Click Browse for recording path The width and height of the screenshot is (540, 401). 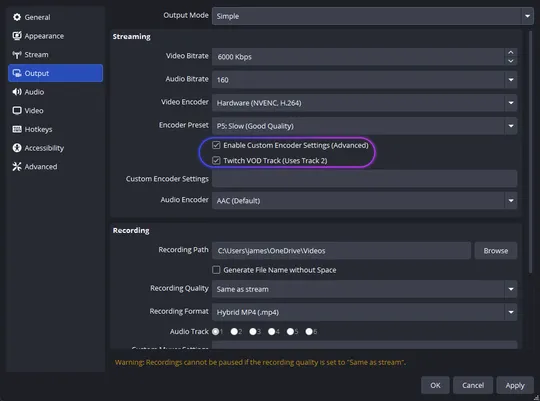click(x=496, y=251)
